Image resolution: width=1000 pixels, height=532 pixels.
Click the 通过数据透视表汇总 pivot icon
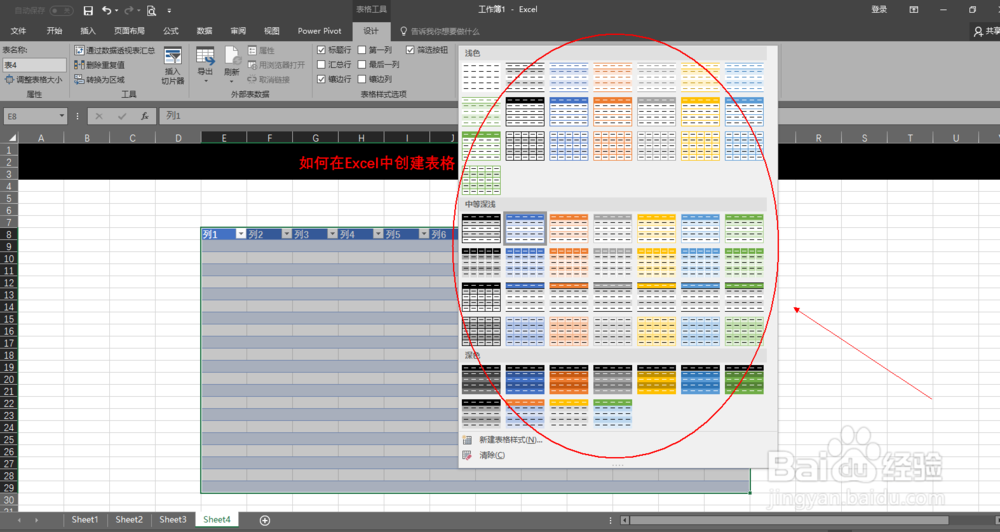tap(79, 50)
